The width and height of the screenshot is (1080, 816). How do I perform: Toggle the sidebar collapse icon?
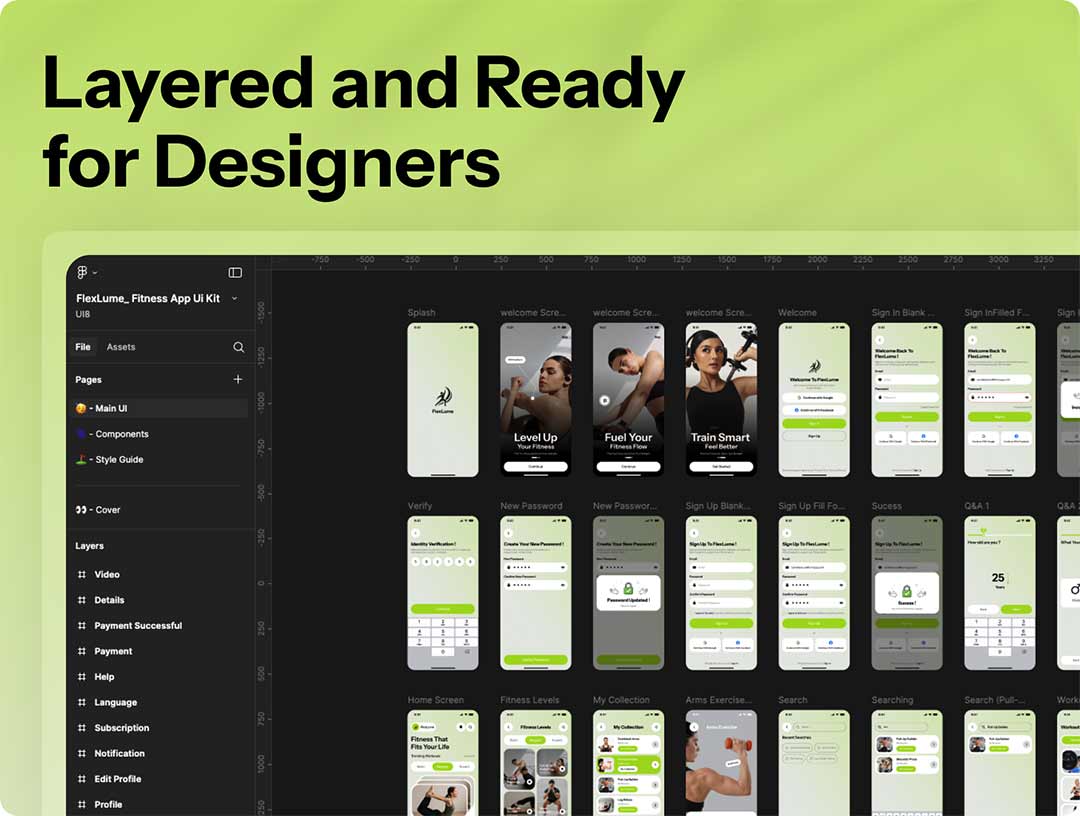pyautogui.click(x=235, y=272)
